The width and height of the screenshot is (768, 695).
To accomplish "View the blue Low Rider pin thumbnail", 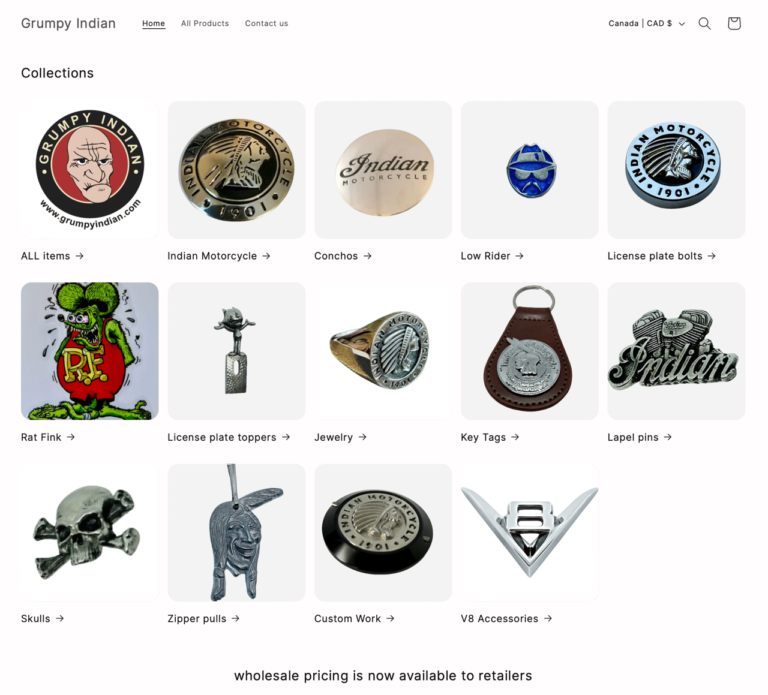I will [x=529, y=170].
